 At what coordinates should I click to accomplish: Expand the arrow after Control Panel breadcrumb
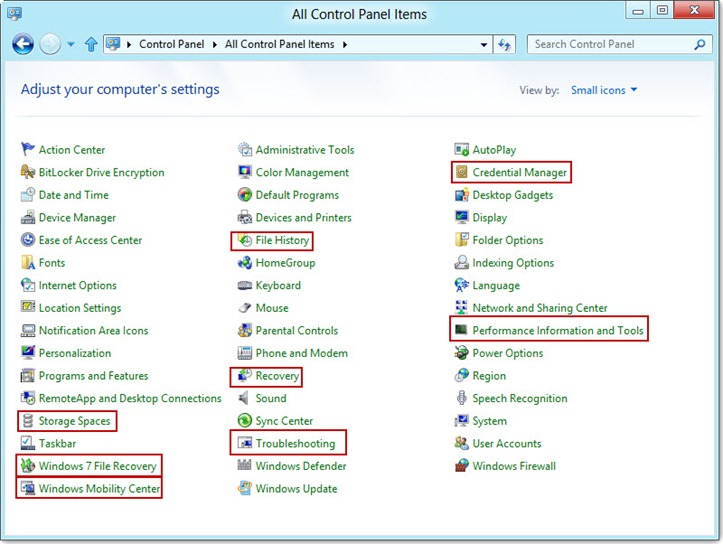point(215,44)
